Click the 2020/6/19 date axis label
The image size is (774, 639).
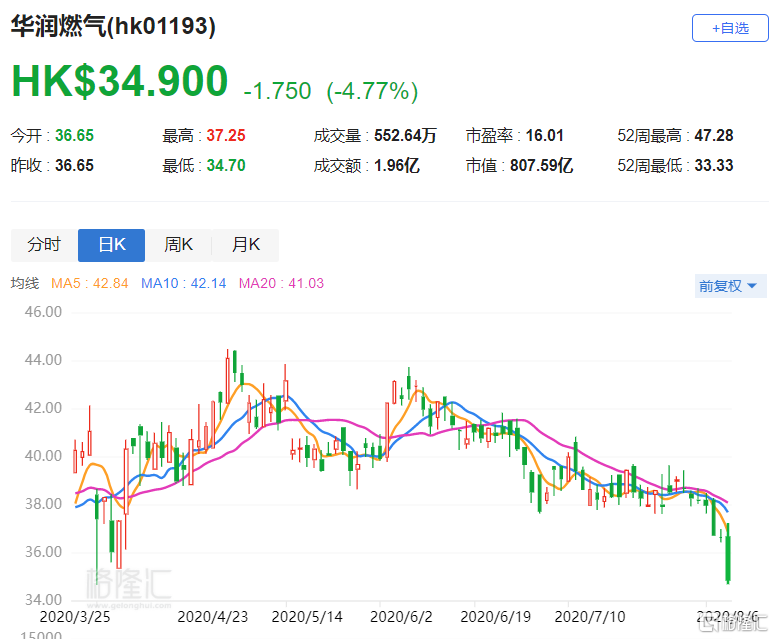pyautogui.click(x=496, y=617)
